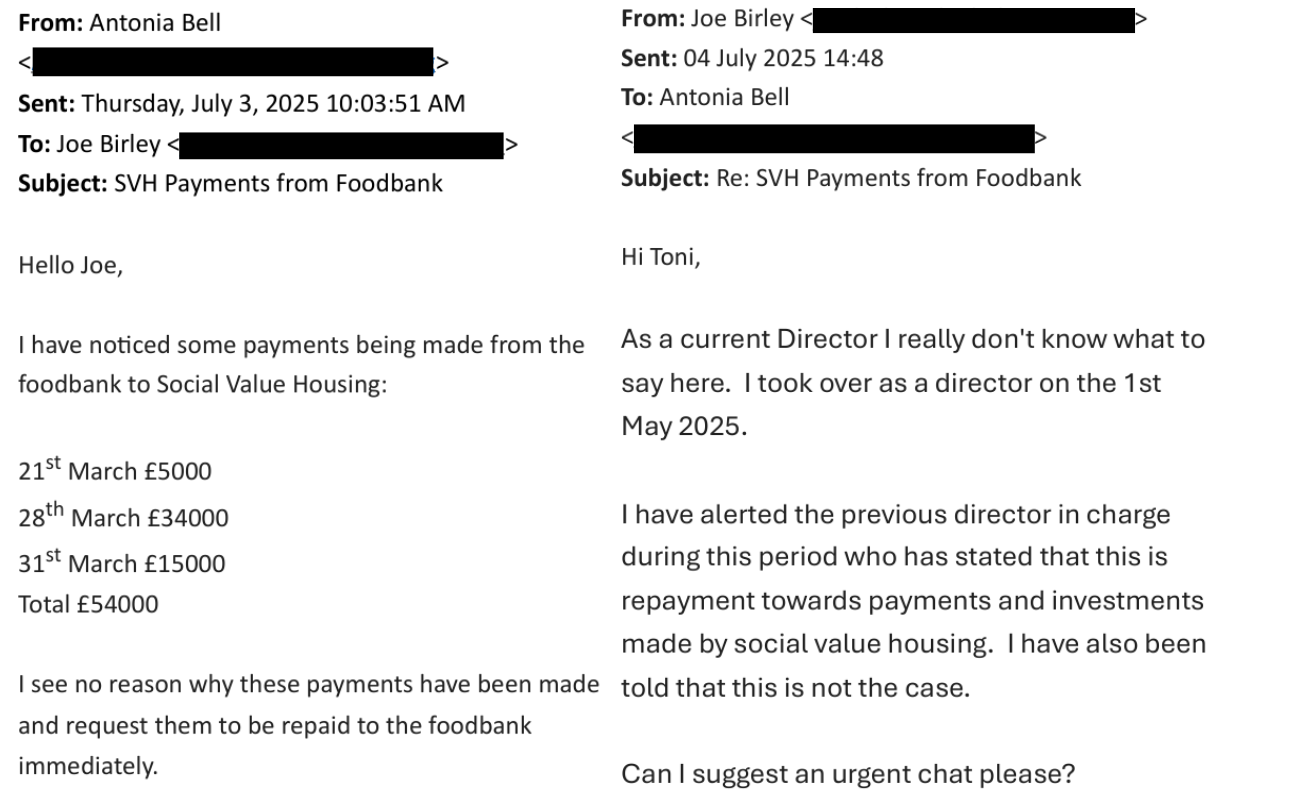Click the Thursday, July 3, 2025 sent timestamp
The image size is (1304, 806).
pos(273,103)
